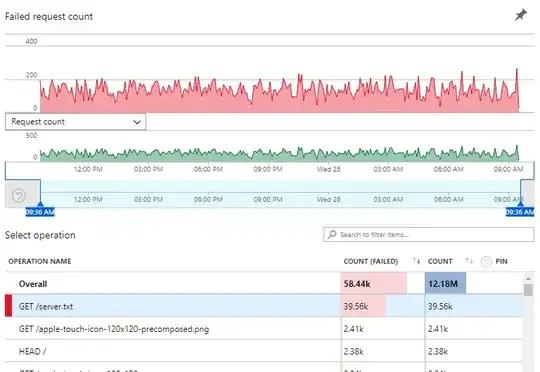
Task: Click the search magnifier icon
Action: (x=332, y=235)
